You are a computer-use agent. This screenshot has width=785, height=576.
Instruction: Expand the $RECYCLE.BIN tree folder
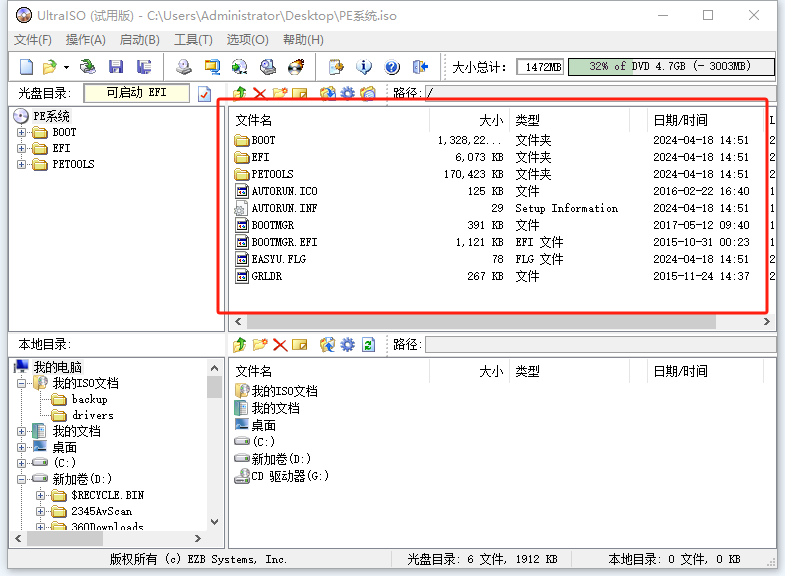tap(41, 495)
